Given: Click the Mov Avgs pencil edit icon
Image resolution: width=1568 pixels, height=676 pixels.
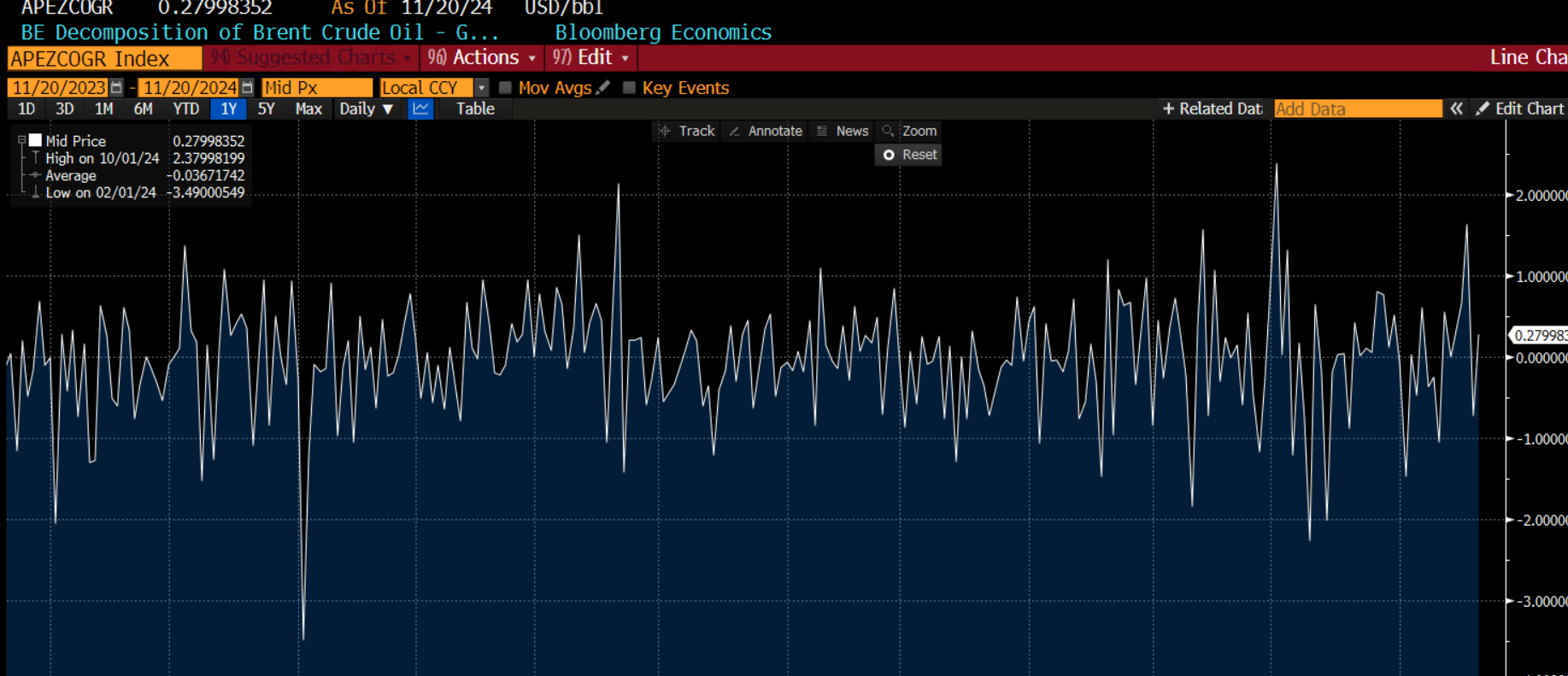Looking at the screenshot, I should (x=603, y=88).
